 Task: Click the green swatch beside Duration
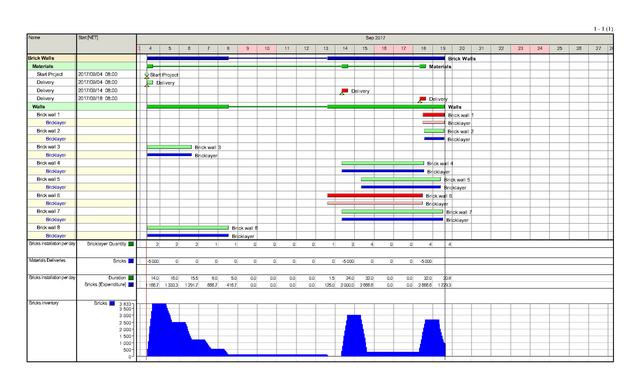pos(131,278)
